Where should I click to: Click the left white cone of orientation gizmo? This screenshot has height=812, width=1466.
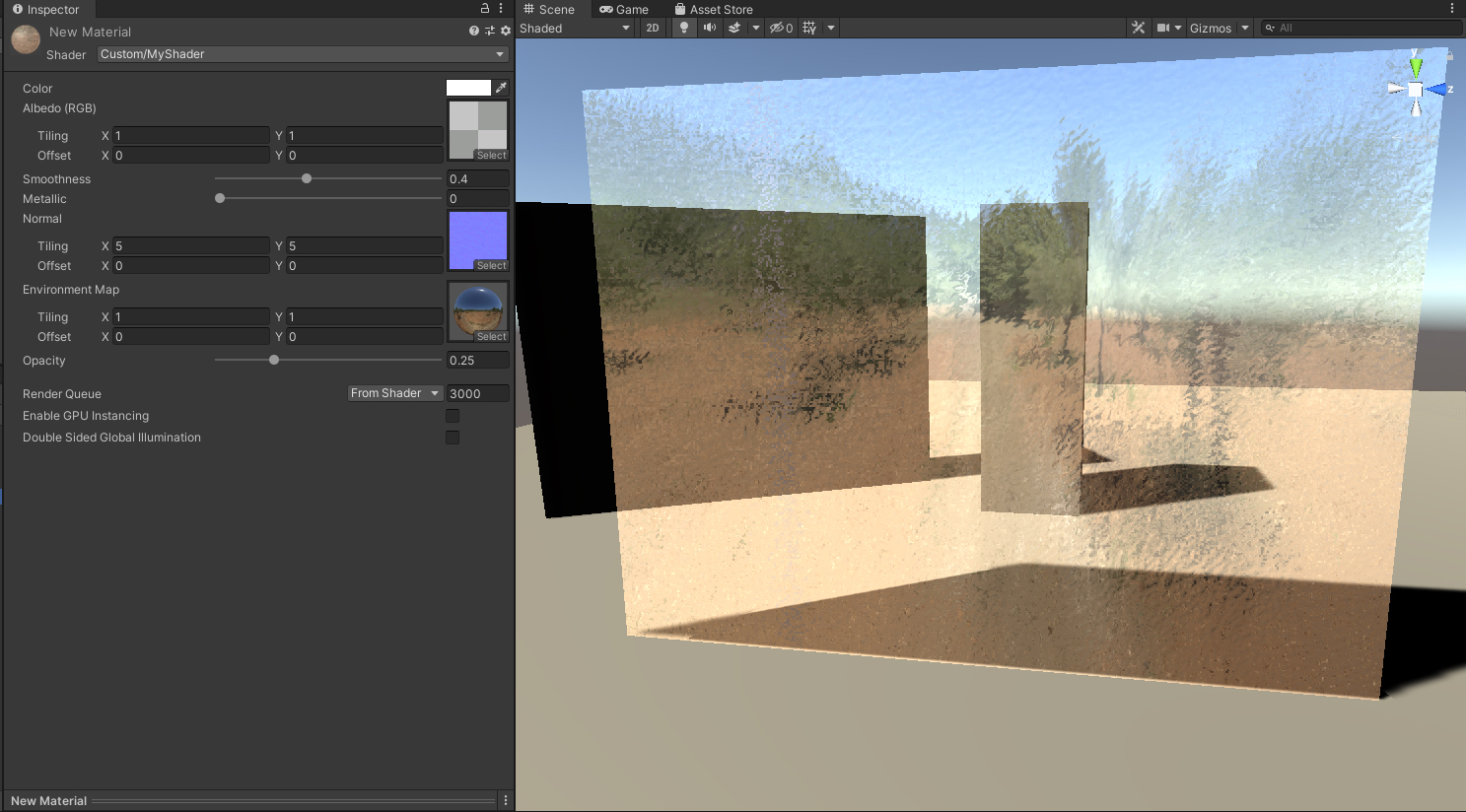click(x=1397, y=89)
